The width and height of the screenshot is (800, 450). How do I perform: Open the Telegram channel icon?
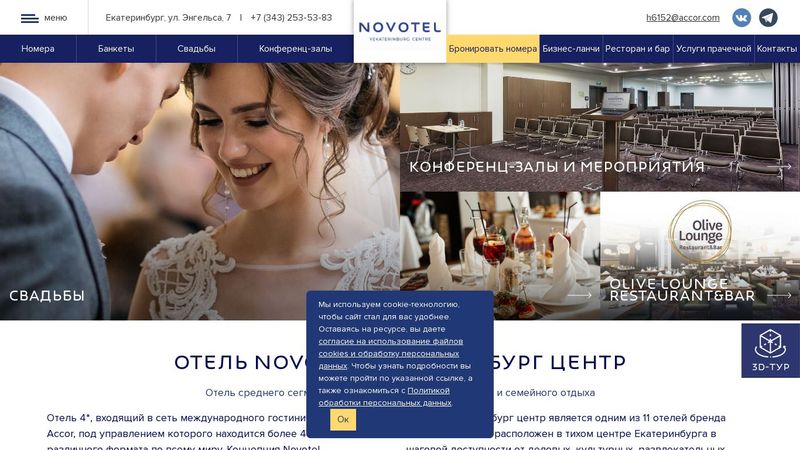coord(768,18)
